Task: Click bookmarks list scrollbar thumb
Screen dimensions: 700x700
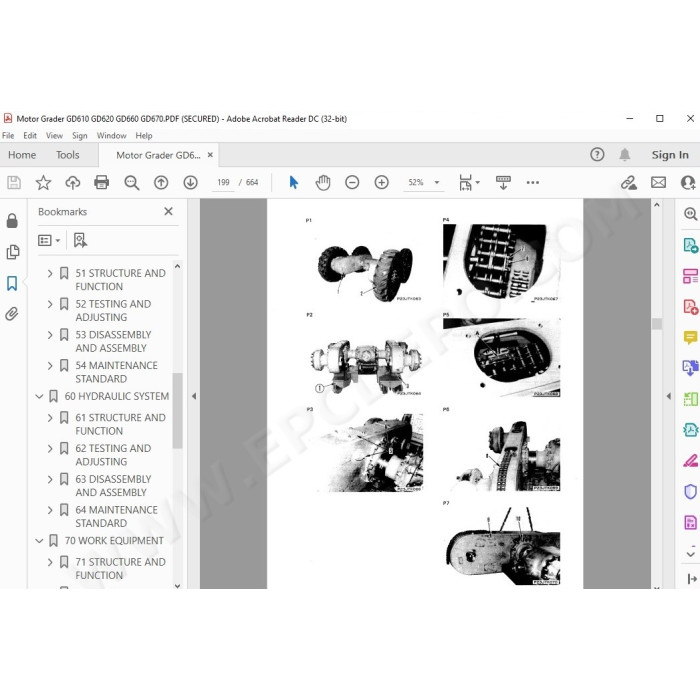Action: tap(177, 410)
